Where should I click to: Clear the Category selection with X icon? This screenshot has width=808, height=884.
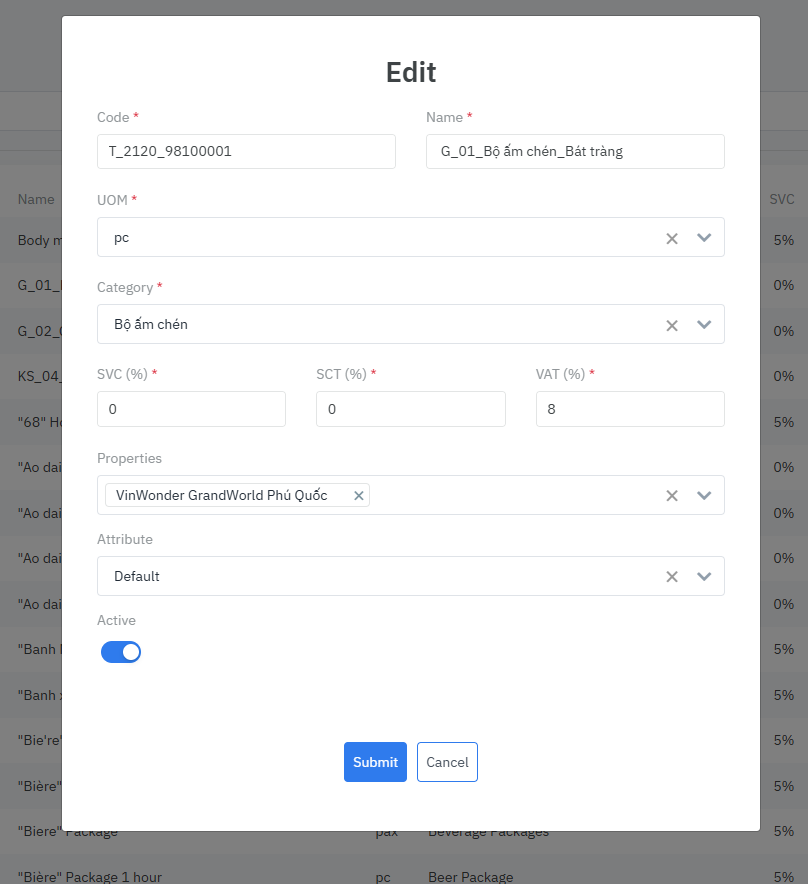672,325
